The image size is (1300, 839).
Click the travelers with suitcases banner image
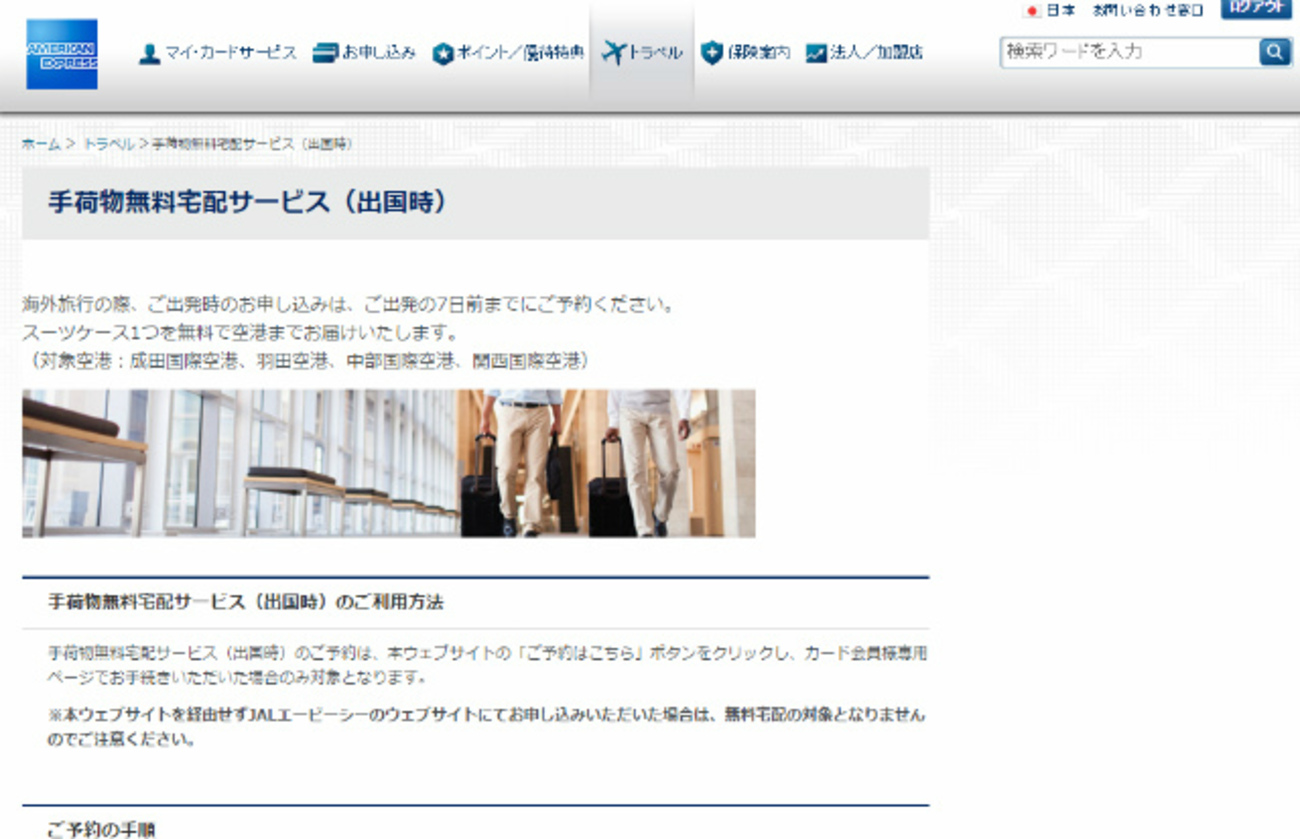388,463
